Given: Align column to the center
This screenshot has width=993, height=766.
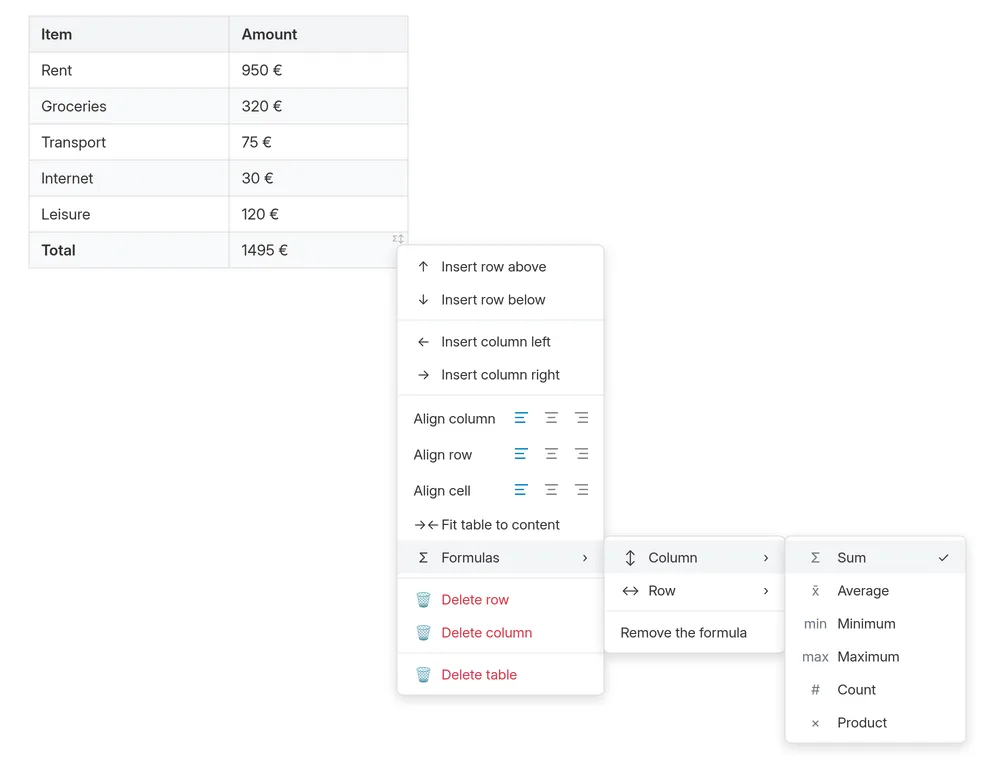Looking at the screenshot, I should click(x=551, y=418).
